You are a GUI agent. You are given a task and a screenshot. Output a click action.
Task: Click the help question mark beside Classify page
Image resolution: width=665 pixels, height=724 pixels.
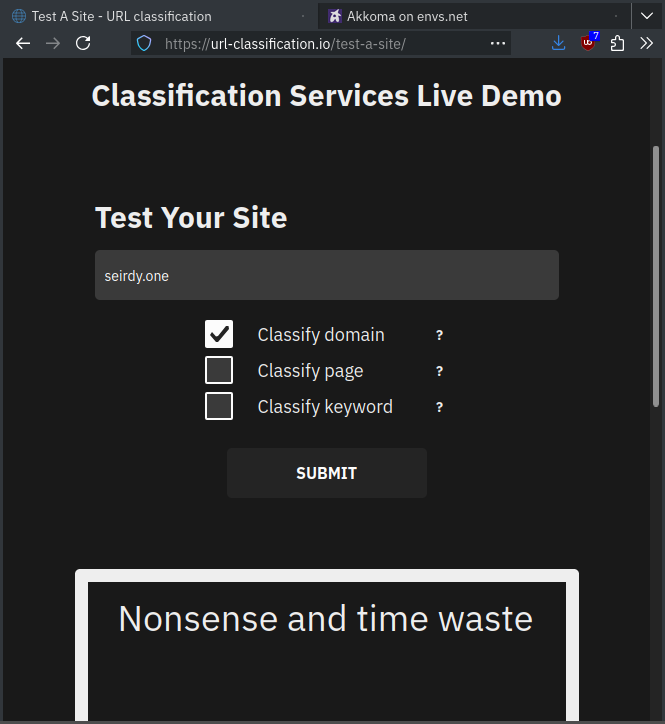tap(439, 372)
